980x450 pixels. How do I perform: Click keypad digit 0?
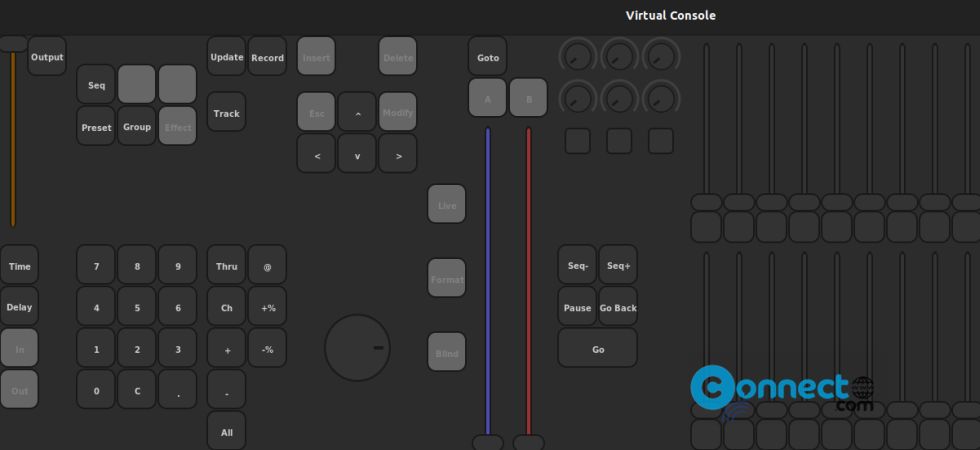pyautogui.click(x=96, y=389)
